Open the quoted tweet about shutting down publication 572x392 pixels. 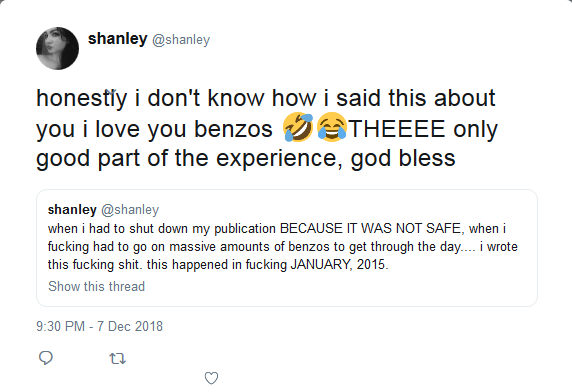[287, 248]
